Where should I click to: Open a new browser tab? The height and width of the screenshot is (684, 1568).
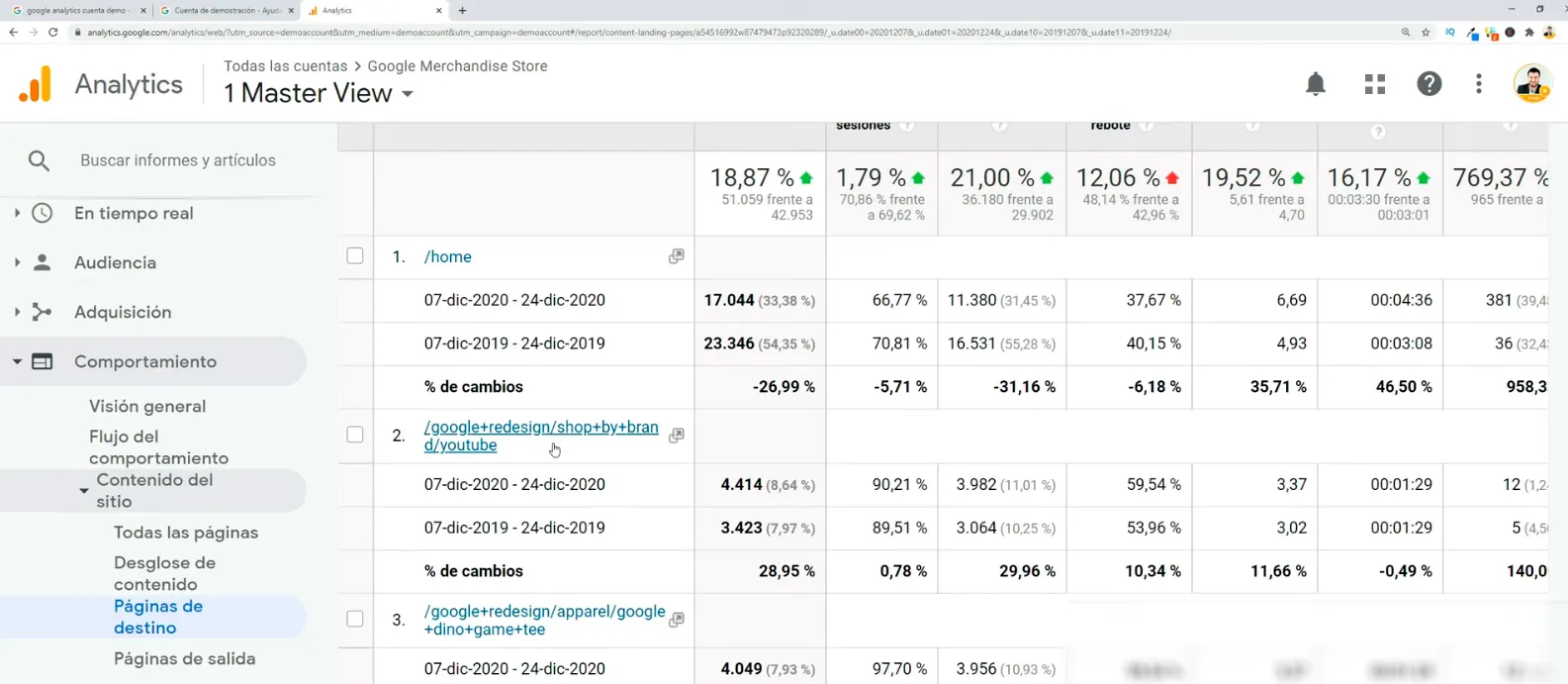pyautogui.click(x=462, y=10)
